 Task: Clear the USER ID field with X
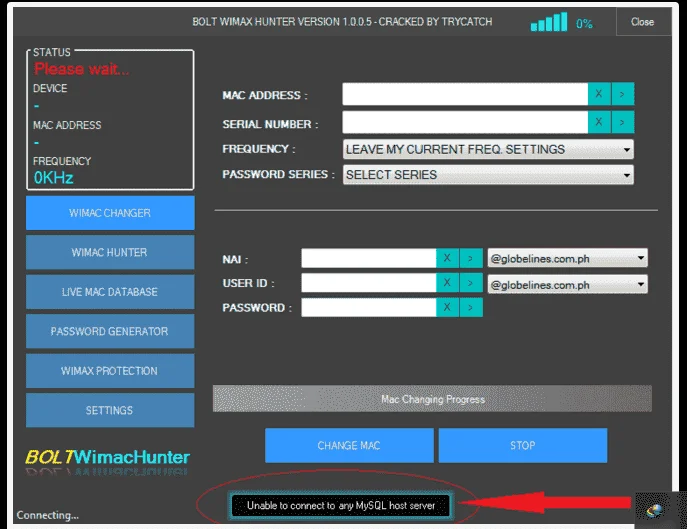pos(447,283)
